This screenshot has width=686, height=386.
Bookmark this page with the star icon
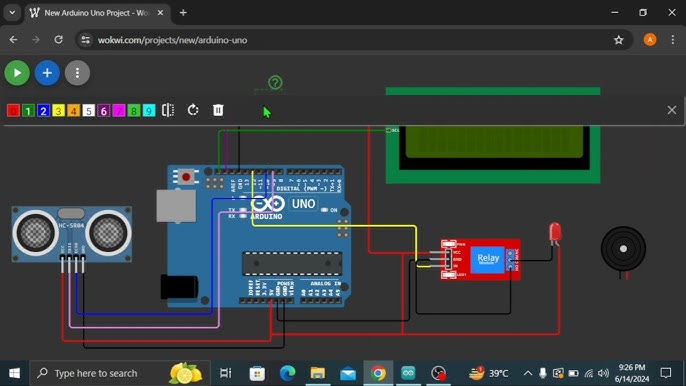pyautogui.click(x=618, y=40)
